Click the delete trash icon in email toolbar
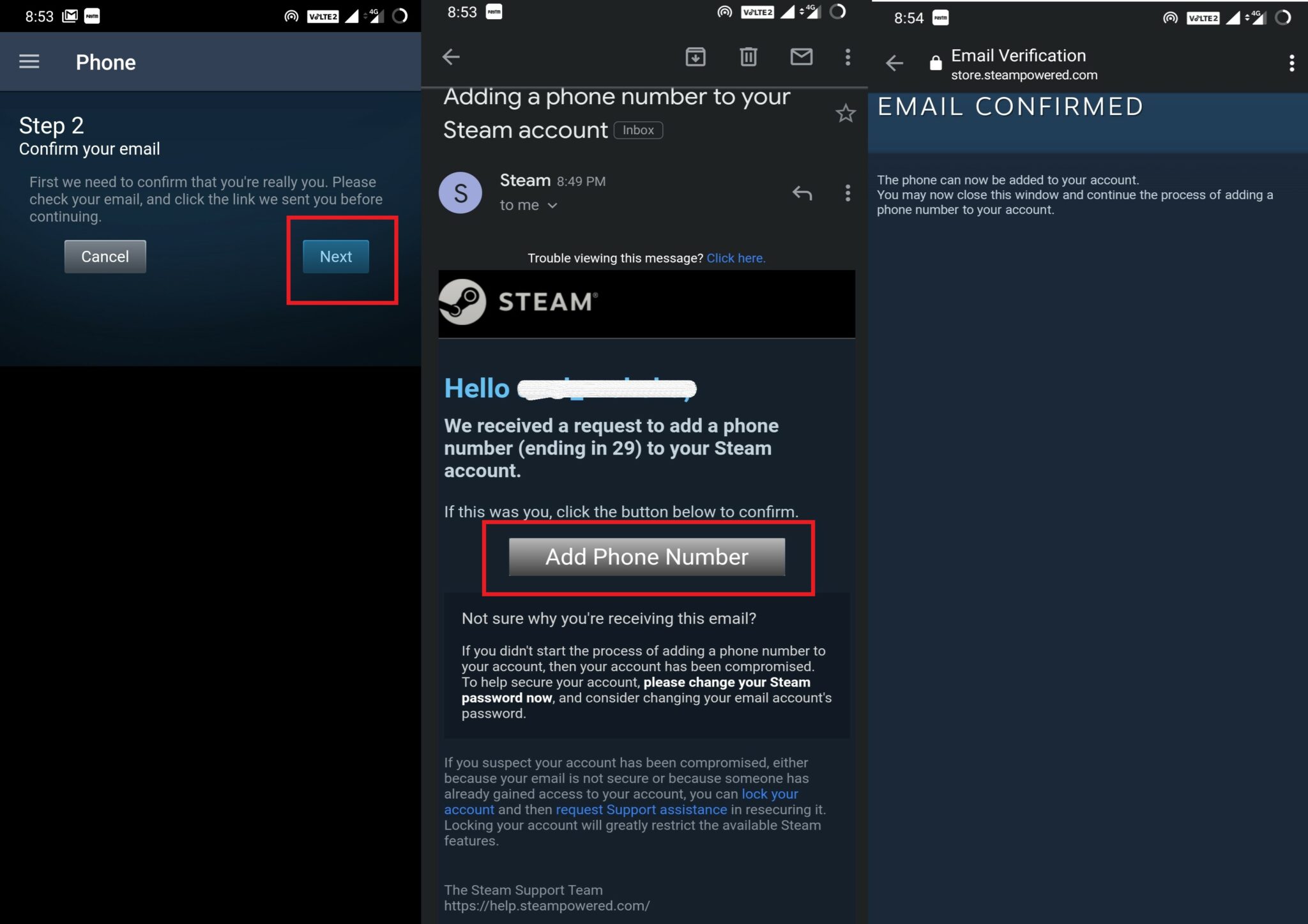This screenshot has height=924, width=1308. [749, 56]
